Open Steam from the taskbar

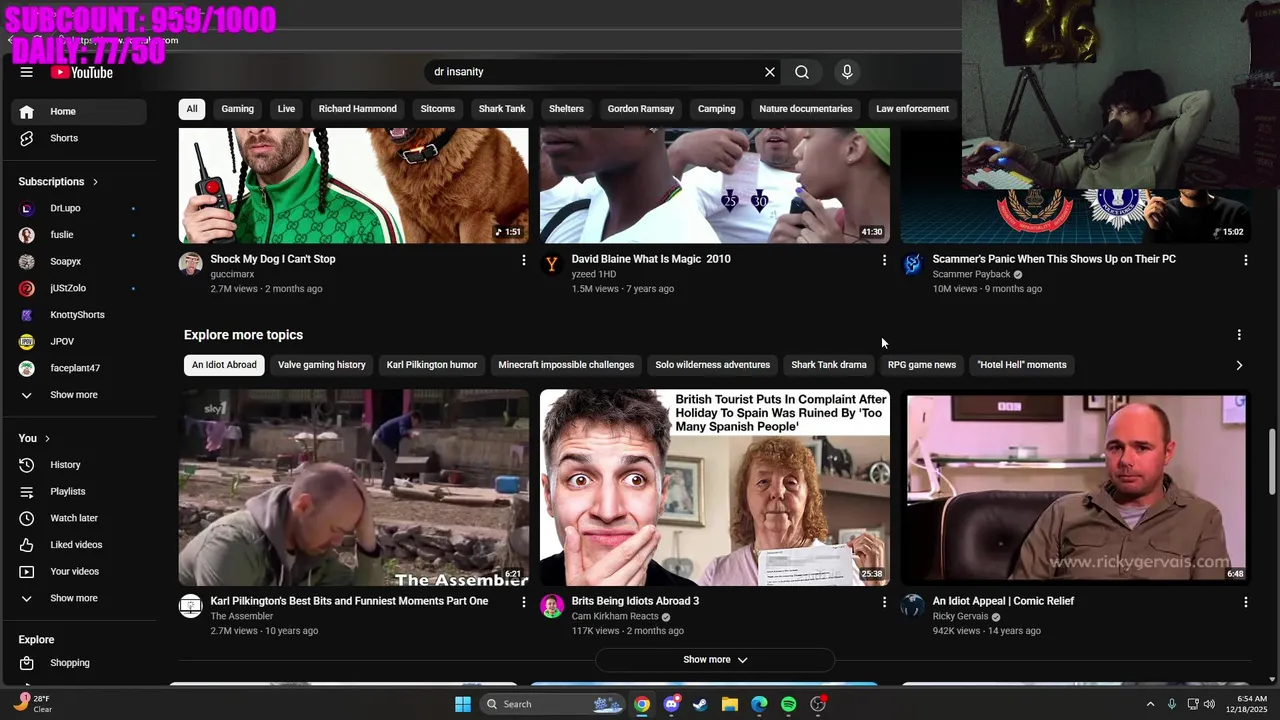click(700, 704)
